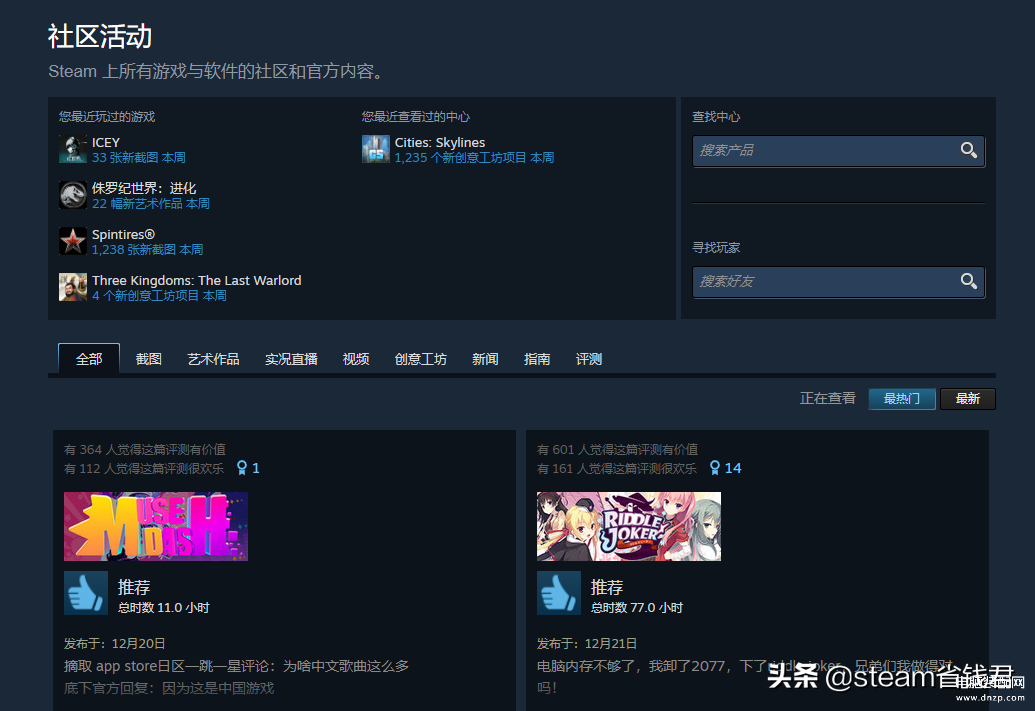This screenshot has height=711, width=1035.
Task: Click 推荐 on the Riddle Joker review
Action: [607, 587]
